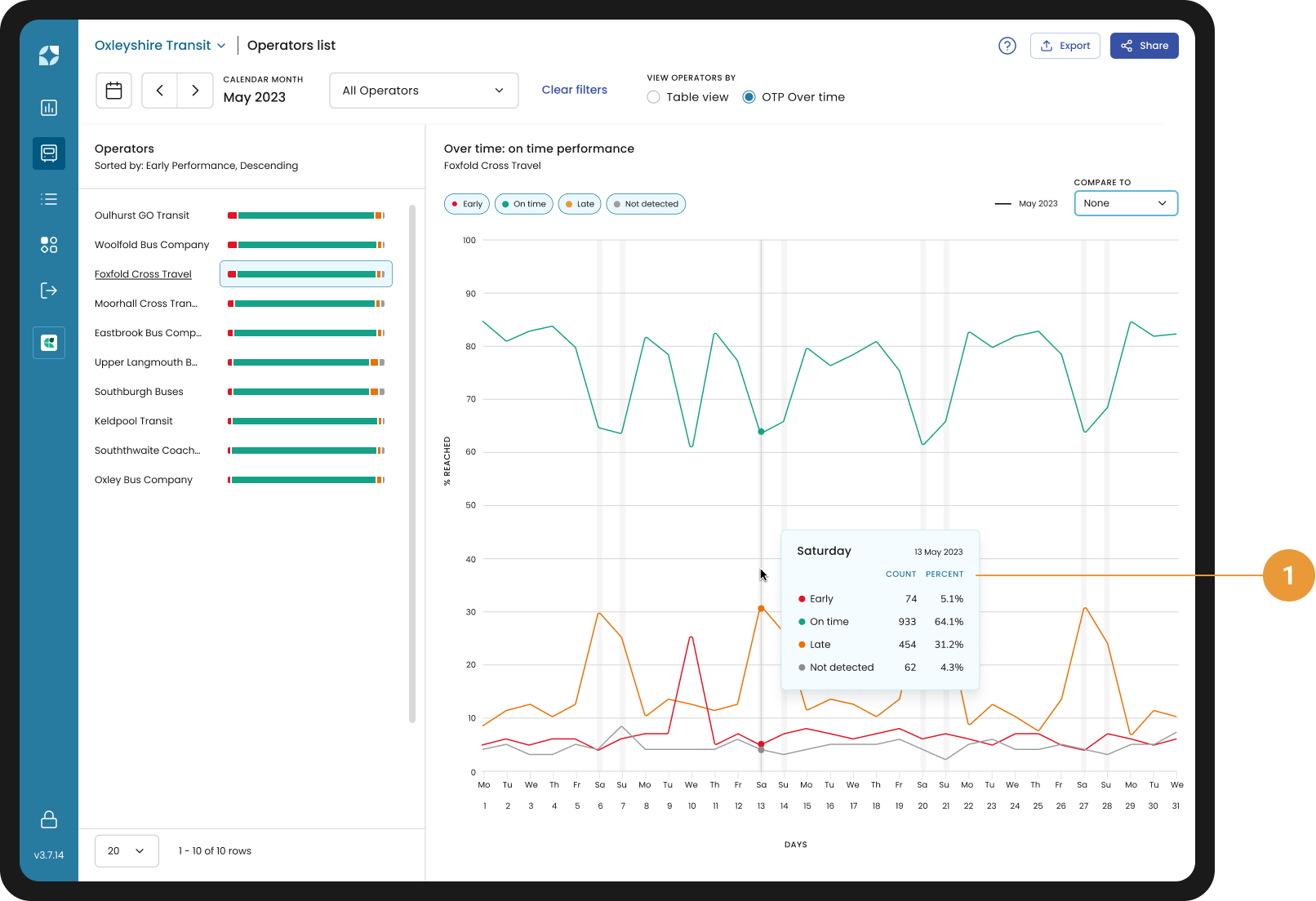Image resolution: width=1316 pixels, height=901 pixels.
Task: Open the green leaf app icon in sidebar
Action: pos(49,343)
